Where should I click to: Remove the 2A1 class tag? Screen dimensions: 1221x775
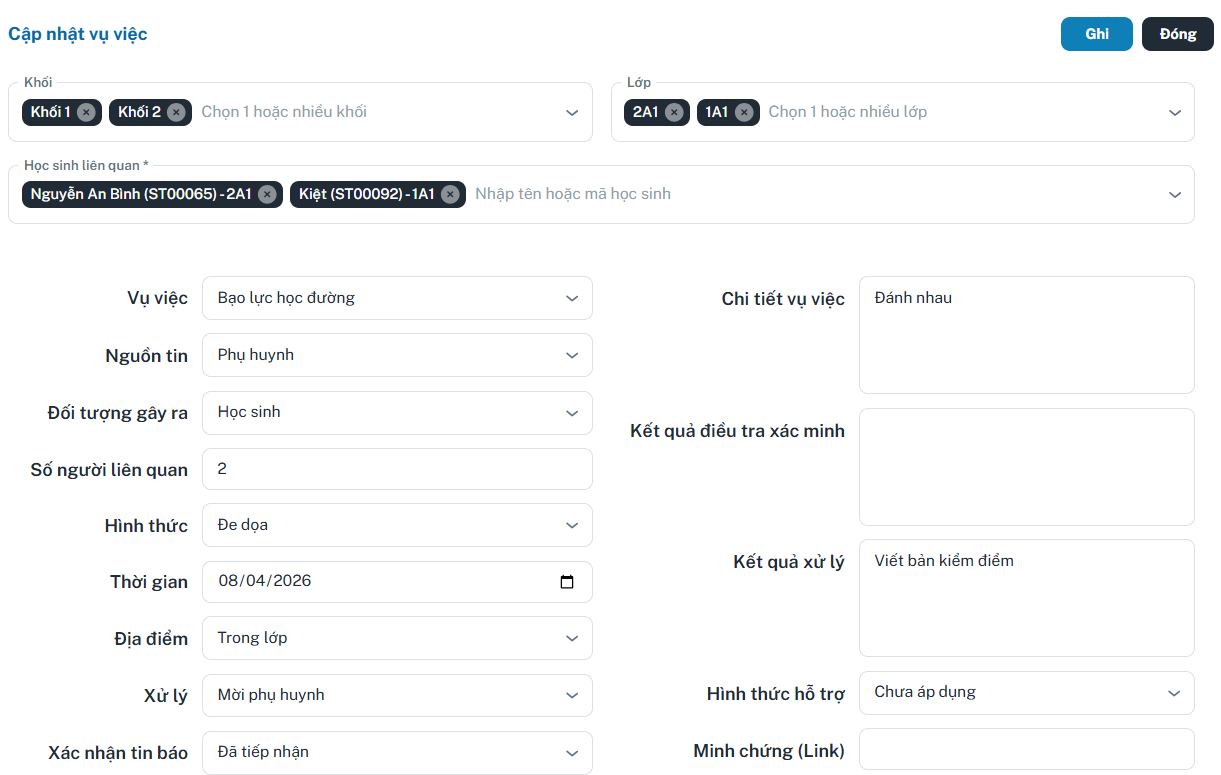coord(674,112)
